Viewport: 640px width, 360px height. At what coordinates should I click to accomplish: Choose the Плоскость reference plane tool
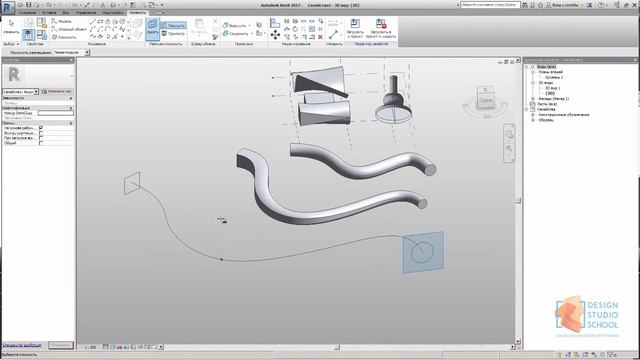coord(64,37)
